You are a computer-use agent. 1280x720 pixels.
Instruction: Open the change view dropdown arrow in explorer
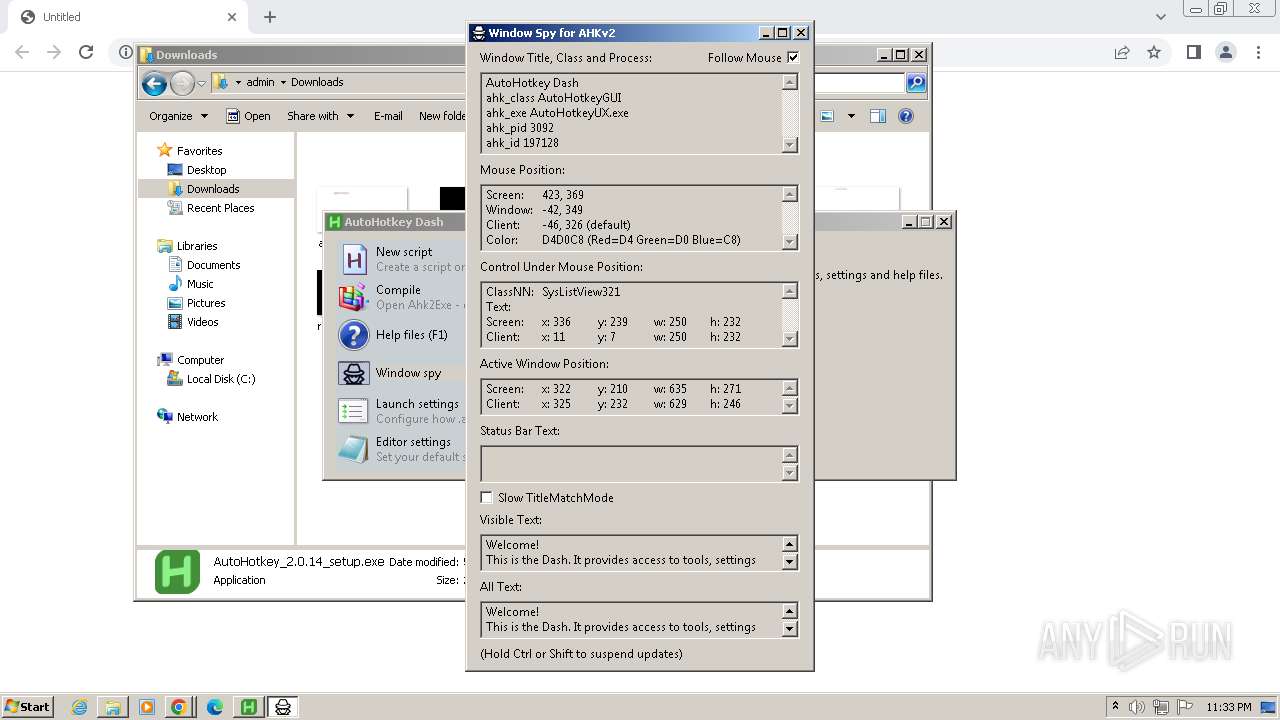coord(851,116)
